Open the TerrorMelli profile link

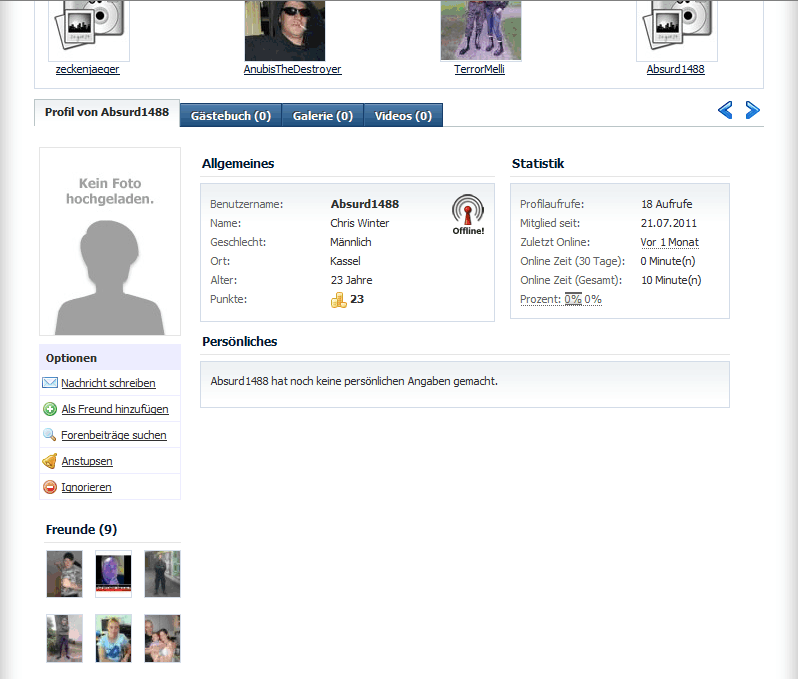pos(479,69)
